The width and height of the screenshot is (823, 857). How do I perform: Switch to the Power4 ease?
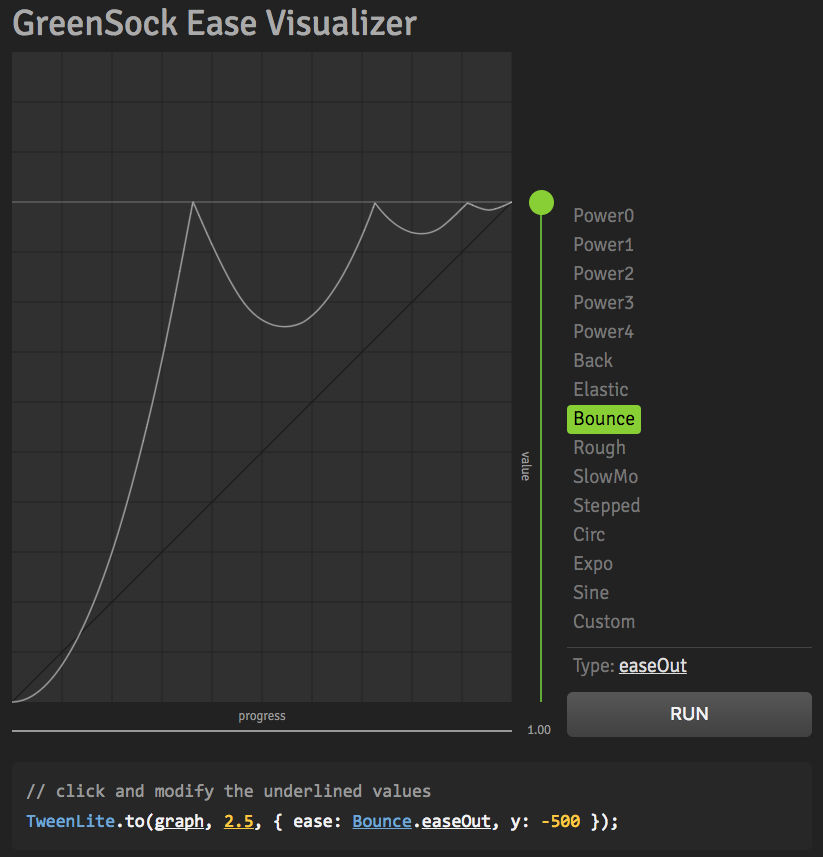click(x=603, y=332)
